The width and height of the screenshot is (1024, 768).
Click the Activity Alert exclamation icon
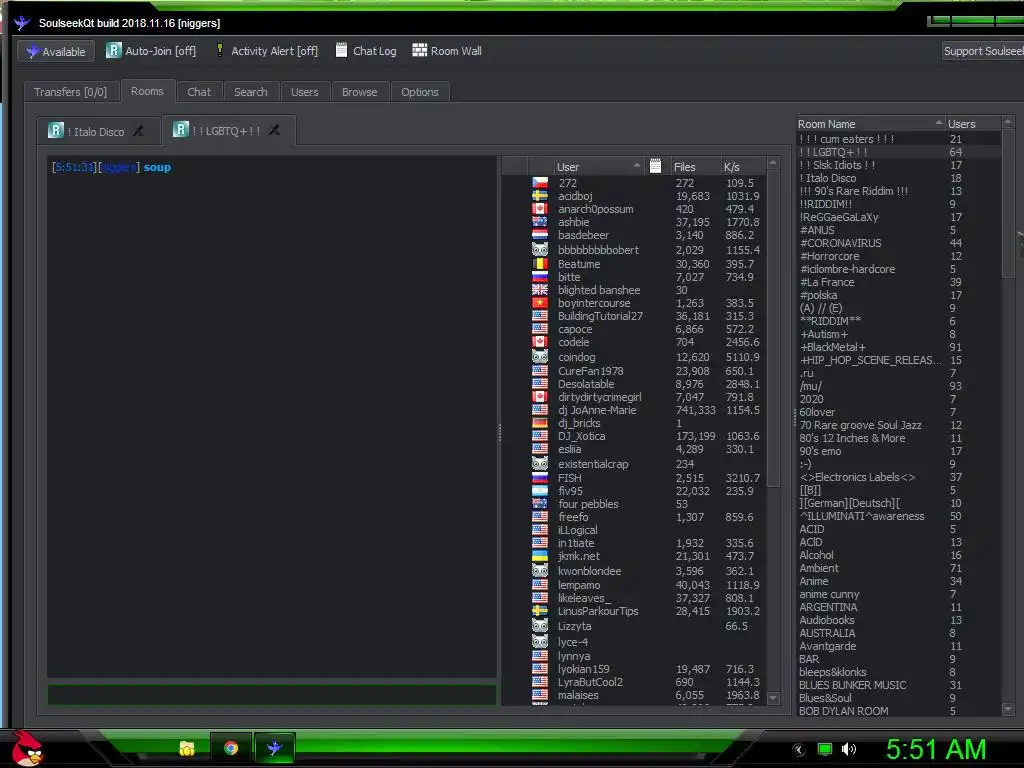click(x=220, y=50)
